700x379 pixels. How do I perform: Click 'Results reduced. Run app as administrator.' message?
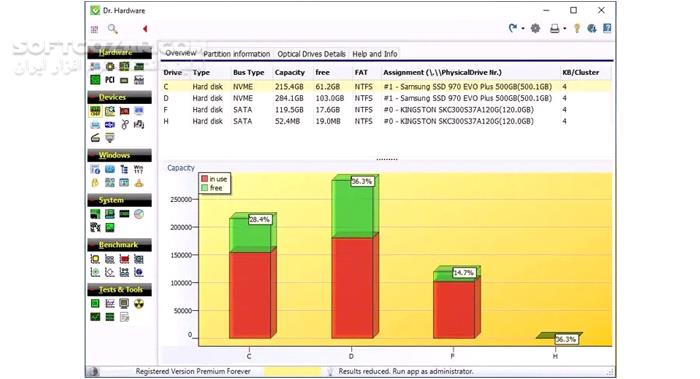pos(406,371)
